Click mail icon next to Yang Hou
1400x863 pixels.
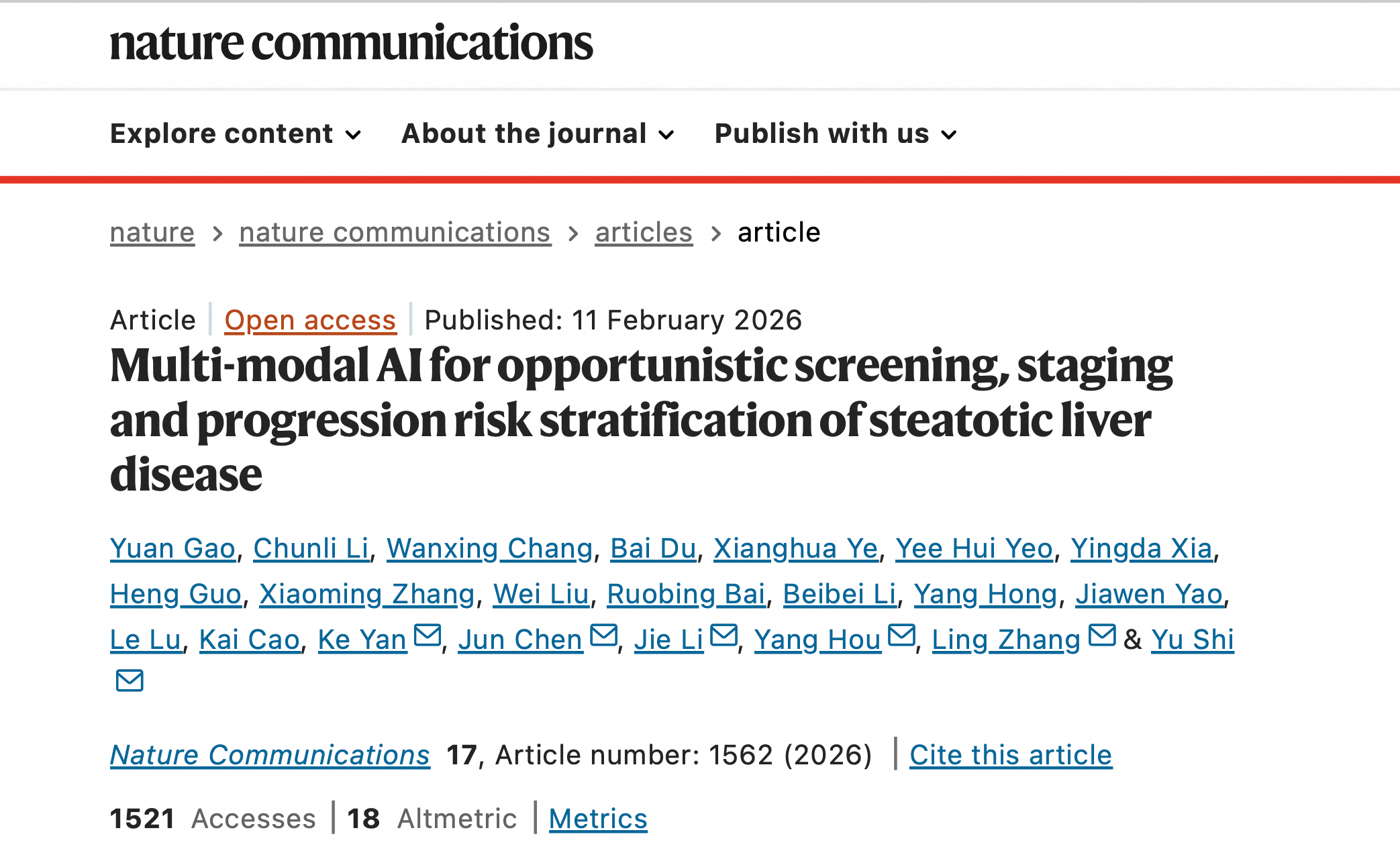[901, 635]
